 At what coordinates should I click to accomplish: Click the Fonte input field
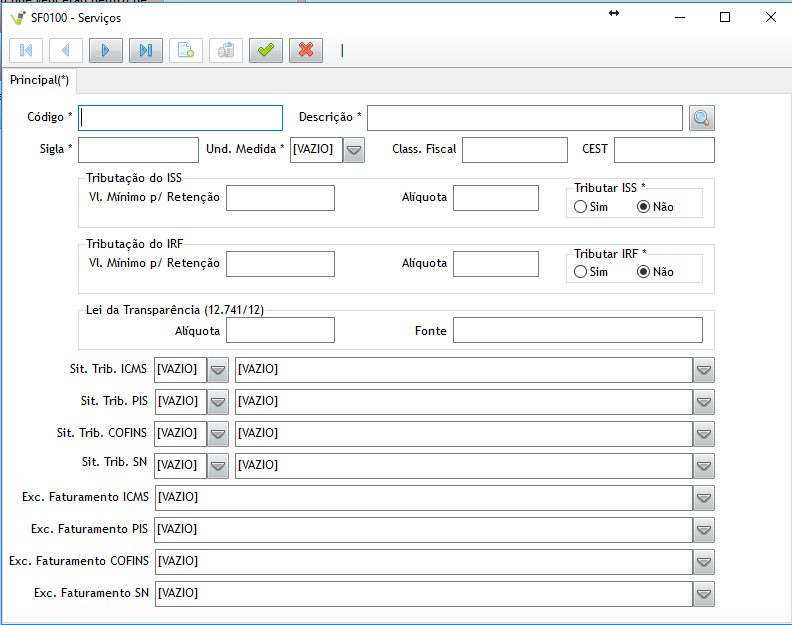(578, 330)
